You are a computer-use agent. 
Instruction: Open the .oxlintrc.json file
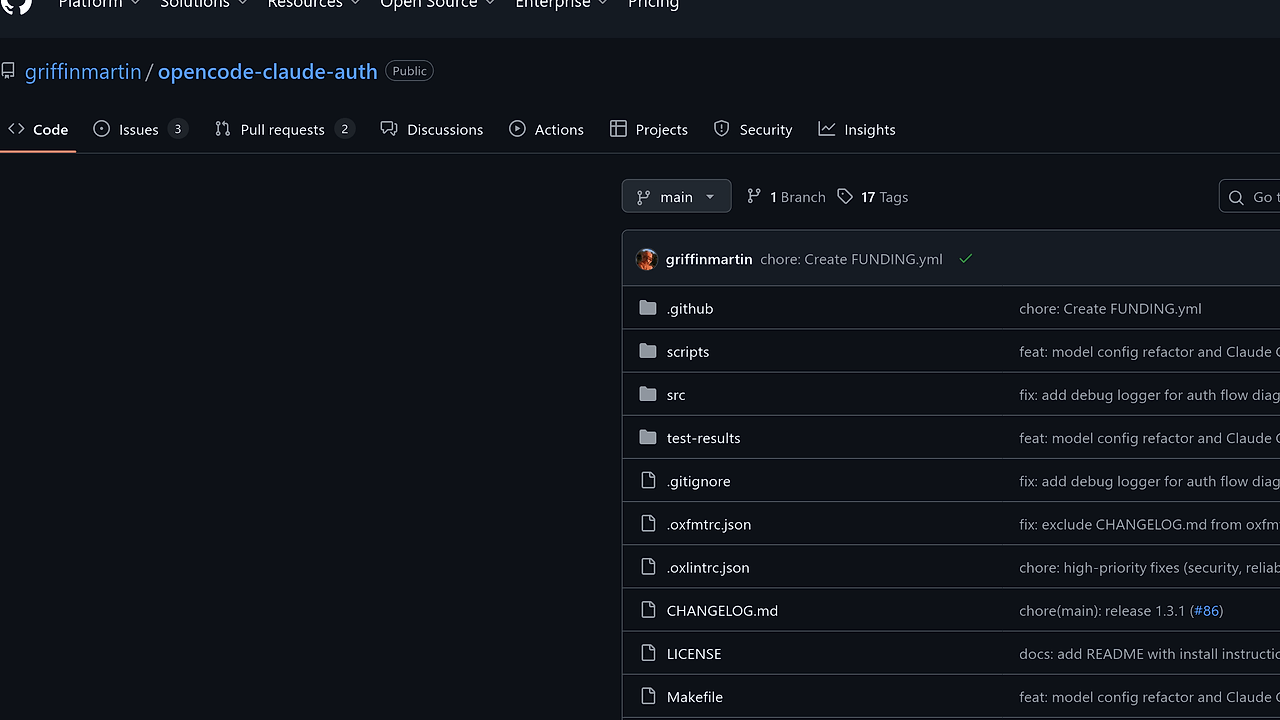[x=708, y=567]
